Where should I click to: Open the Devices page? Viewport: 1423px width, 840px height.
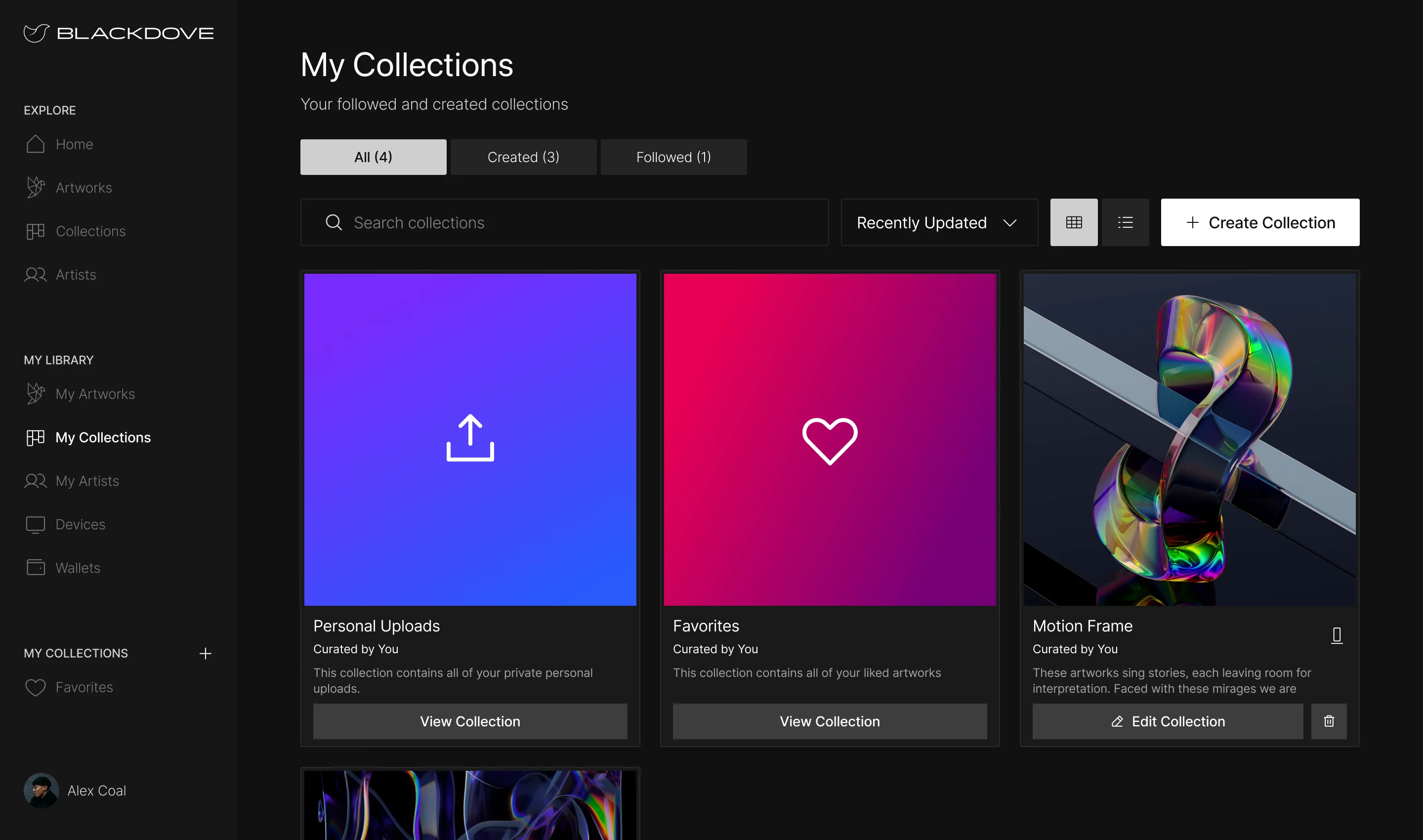(x=65, y=524)
